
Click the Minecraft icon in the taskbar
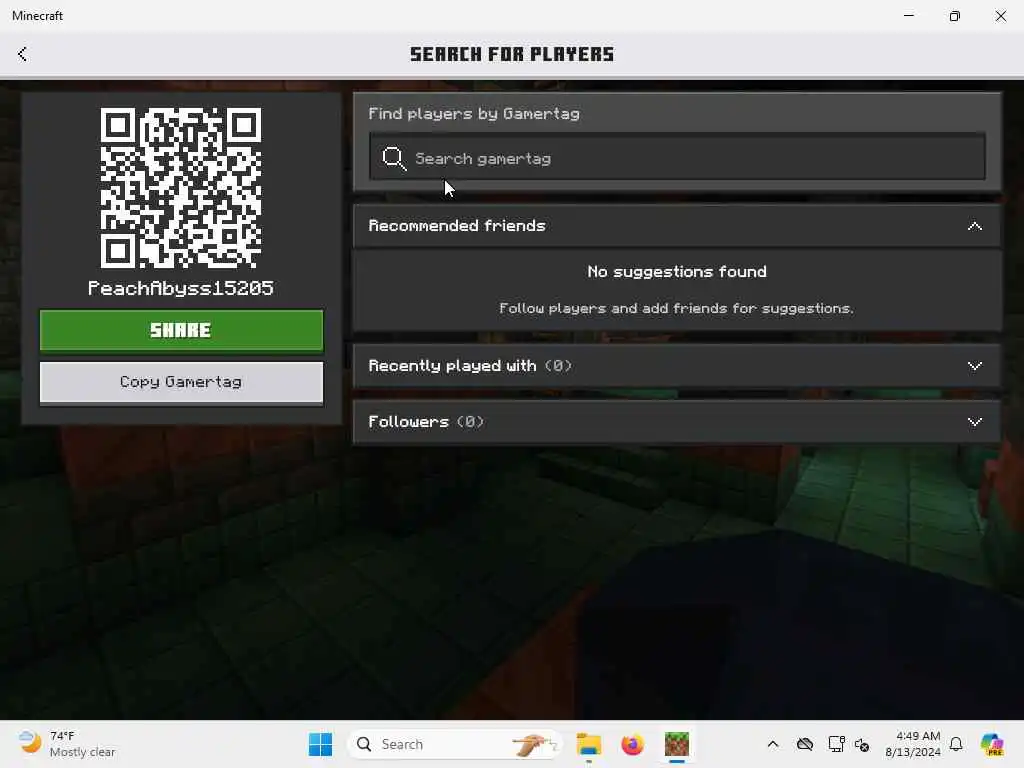pos(677,744)
